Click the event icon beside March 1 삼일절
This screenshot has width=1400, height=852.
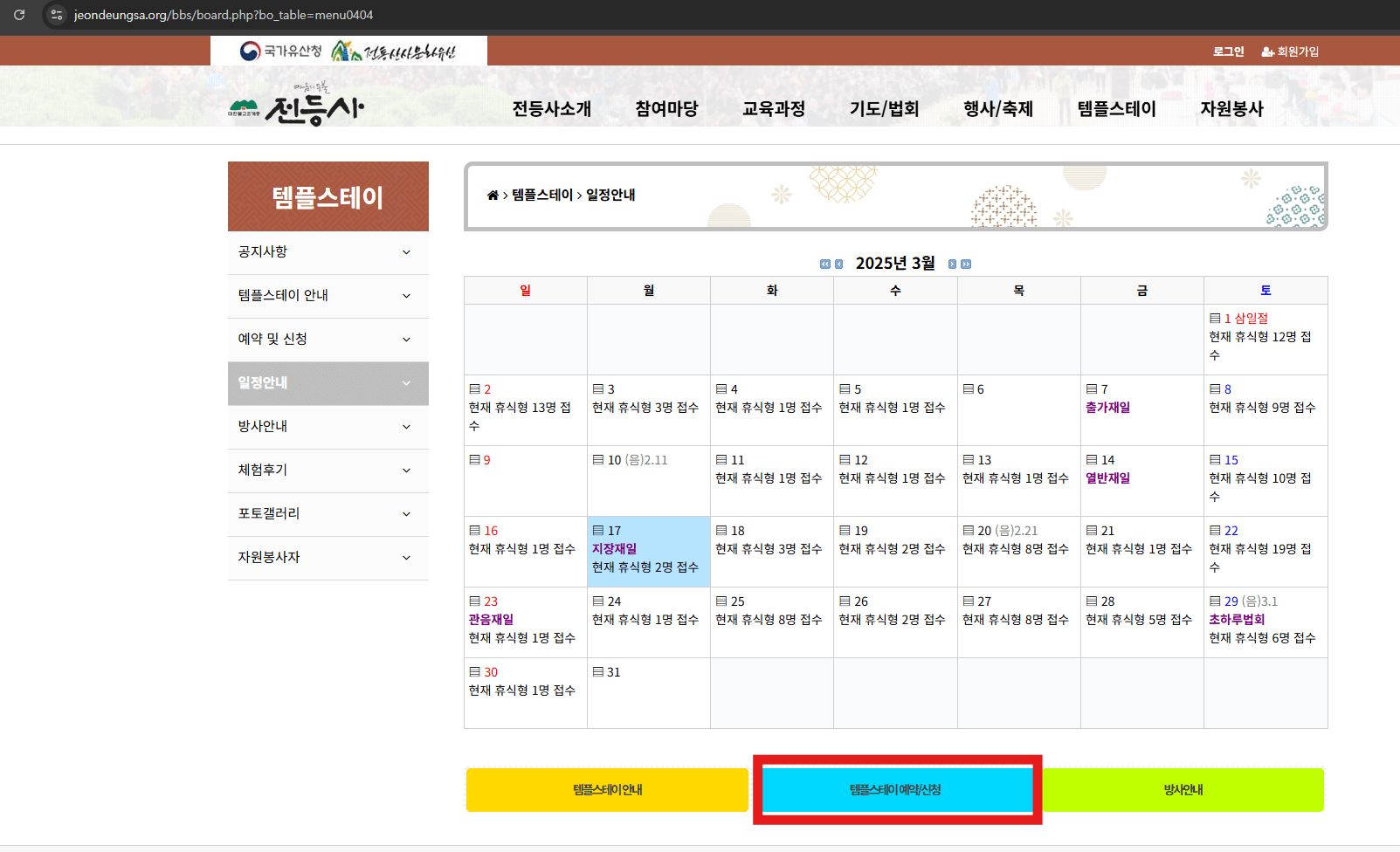click(1215, 318)
